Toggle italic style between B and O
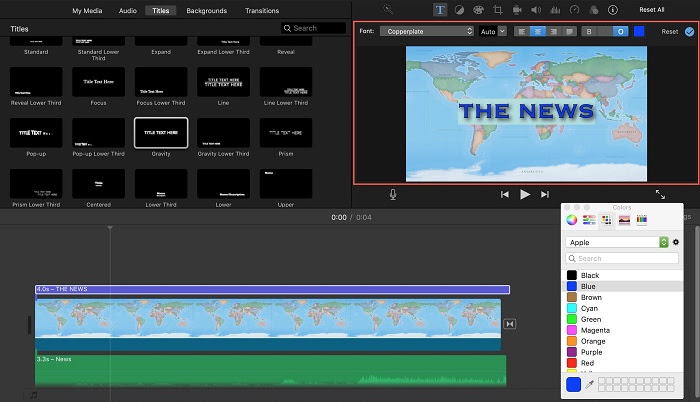Screen dimensions: 700x402 [604, 32]
